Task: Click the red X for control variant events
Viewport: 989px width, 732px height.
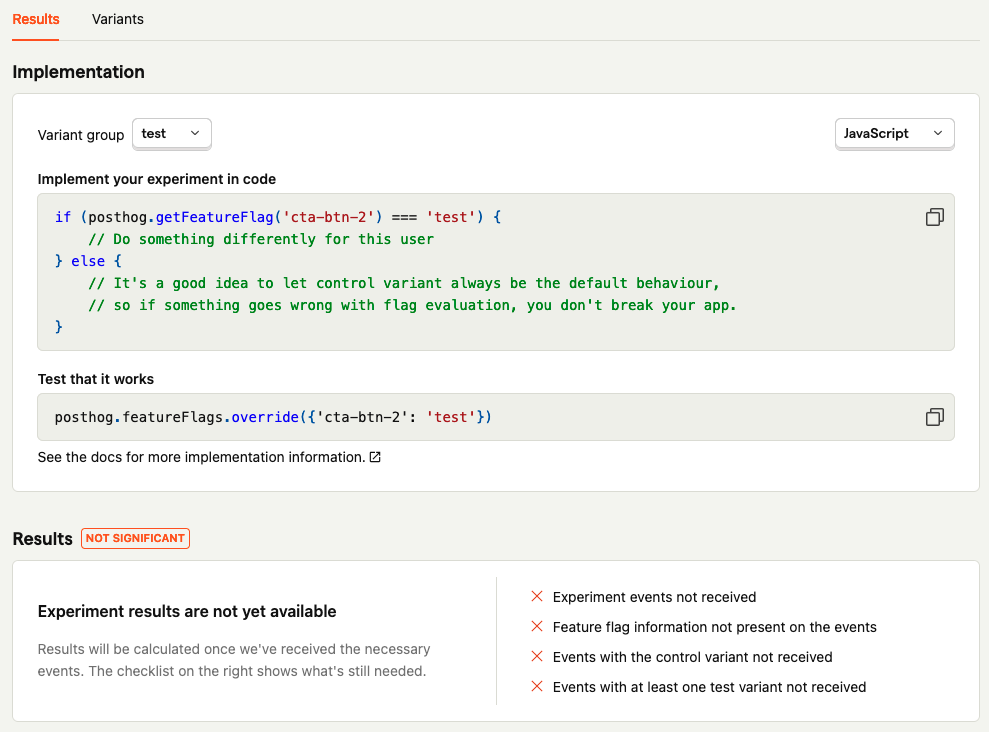Action: (538, 657)
